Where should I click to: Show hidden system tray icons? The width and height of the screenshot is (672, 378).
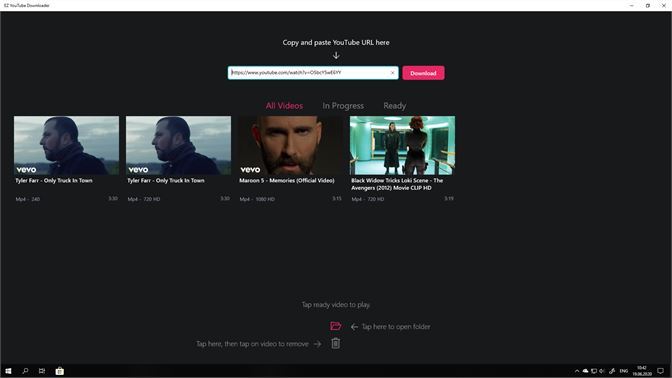point(577,371)
